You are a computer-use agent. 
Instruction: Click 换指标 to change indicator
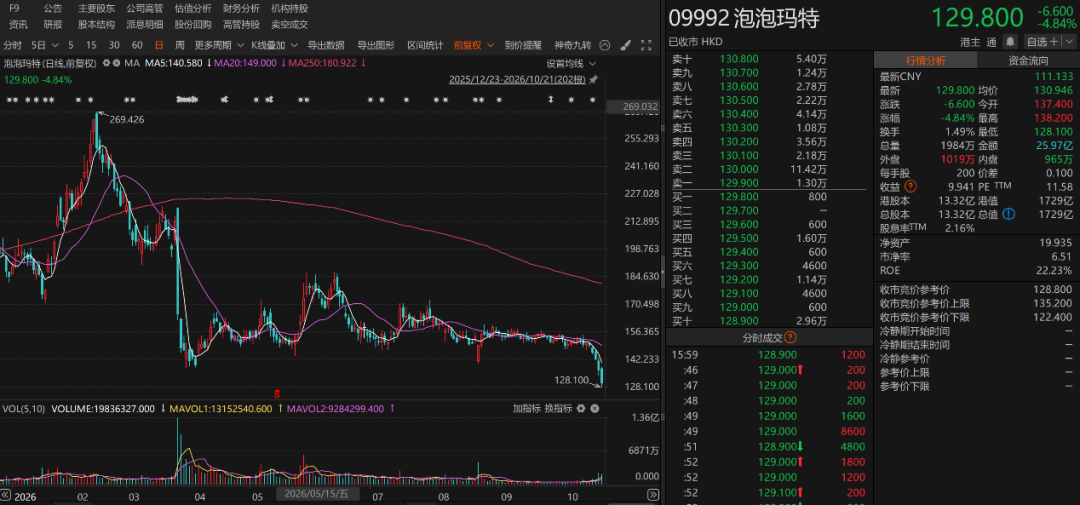click(x=558, y=409)
